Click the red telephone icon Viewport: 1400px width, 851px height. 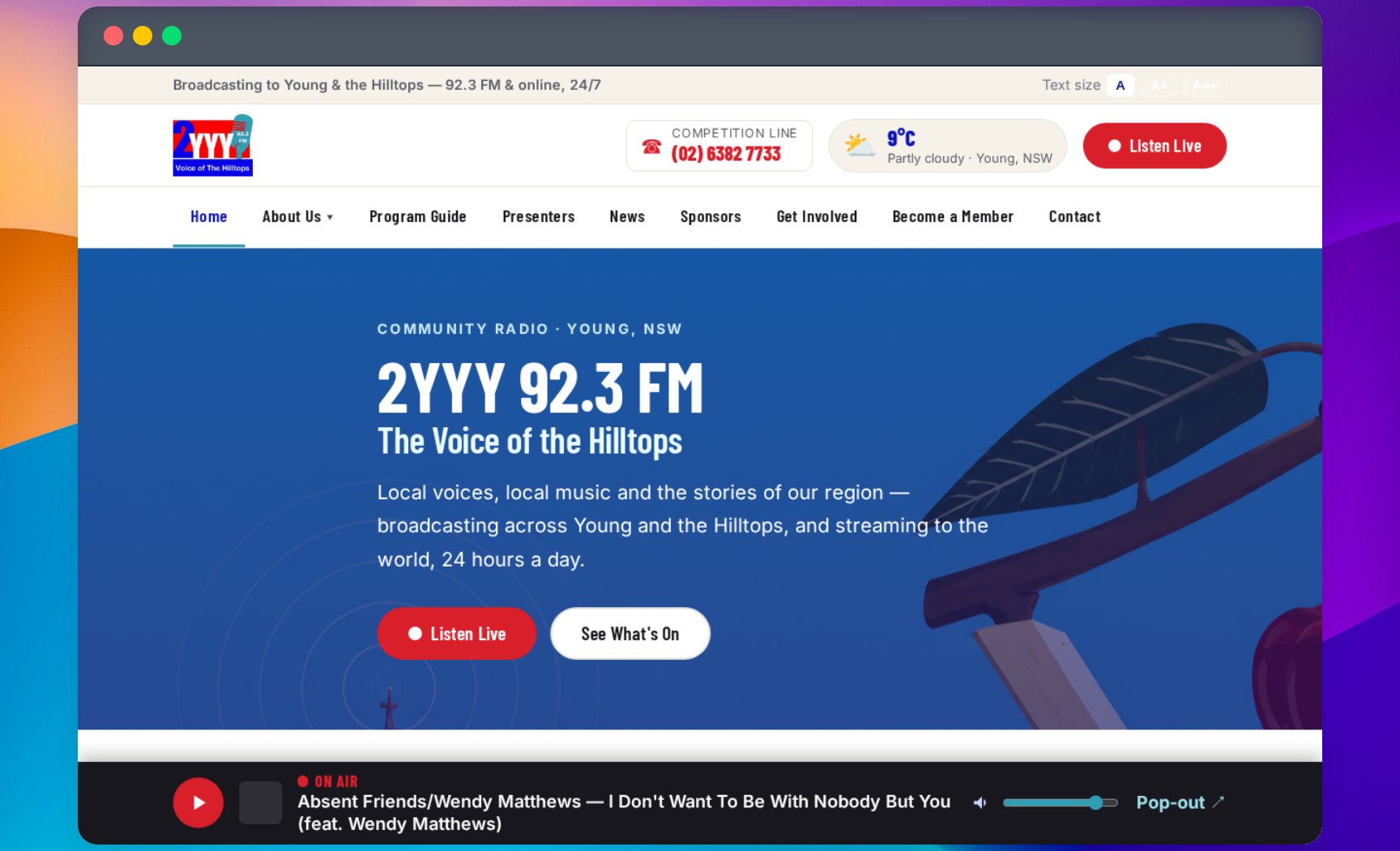click(x=651, y=147)
